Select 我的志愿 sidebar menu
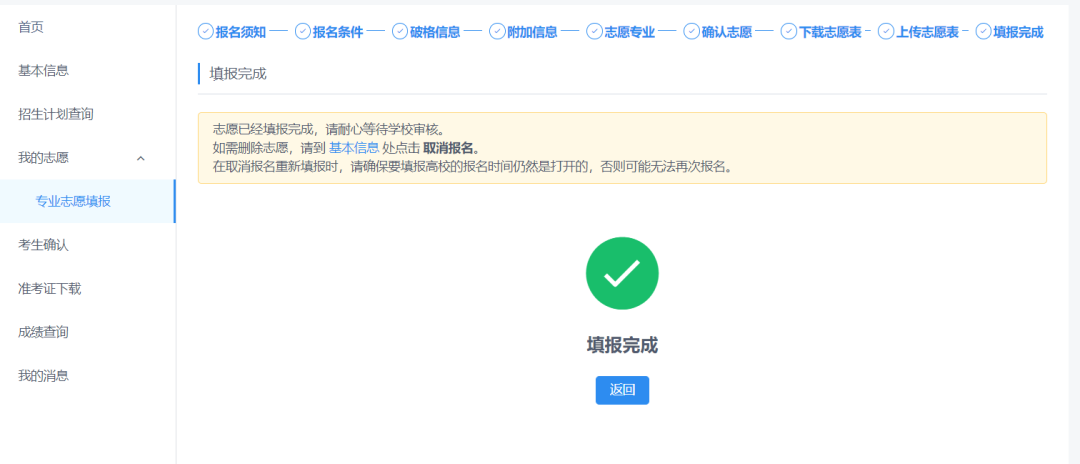Viewport: 1080px width, 464px height. [x=43, y=158]
